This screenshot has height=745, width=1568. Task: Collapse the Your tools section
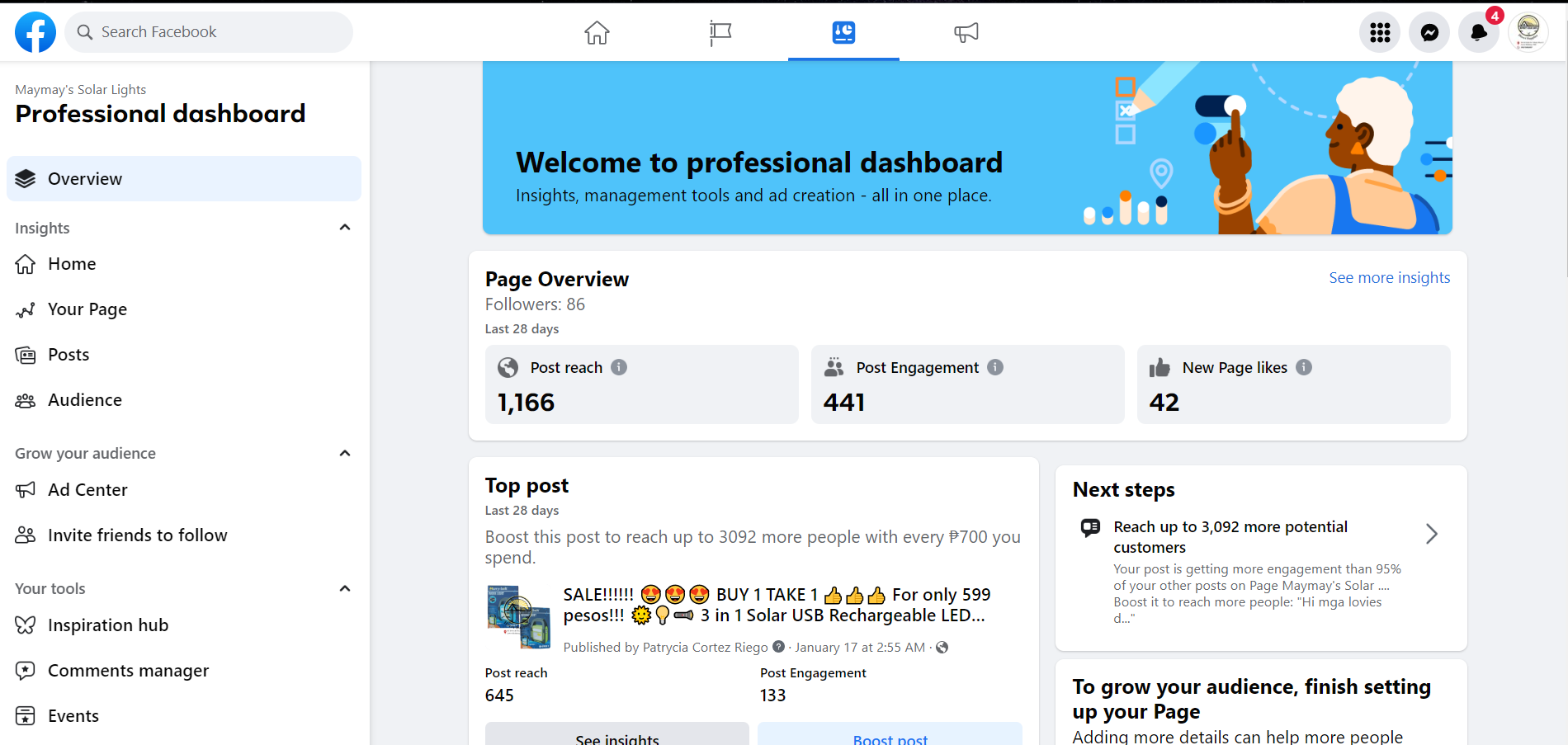pos(345,588)
